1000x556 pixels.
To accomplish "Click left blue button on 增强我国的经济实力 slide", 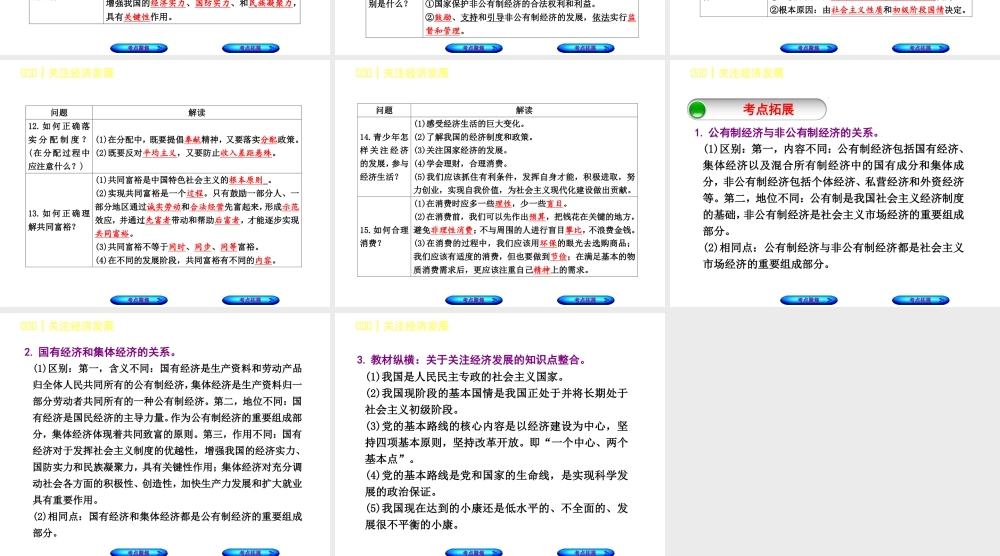I will pos(138,48).
